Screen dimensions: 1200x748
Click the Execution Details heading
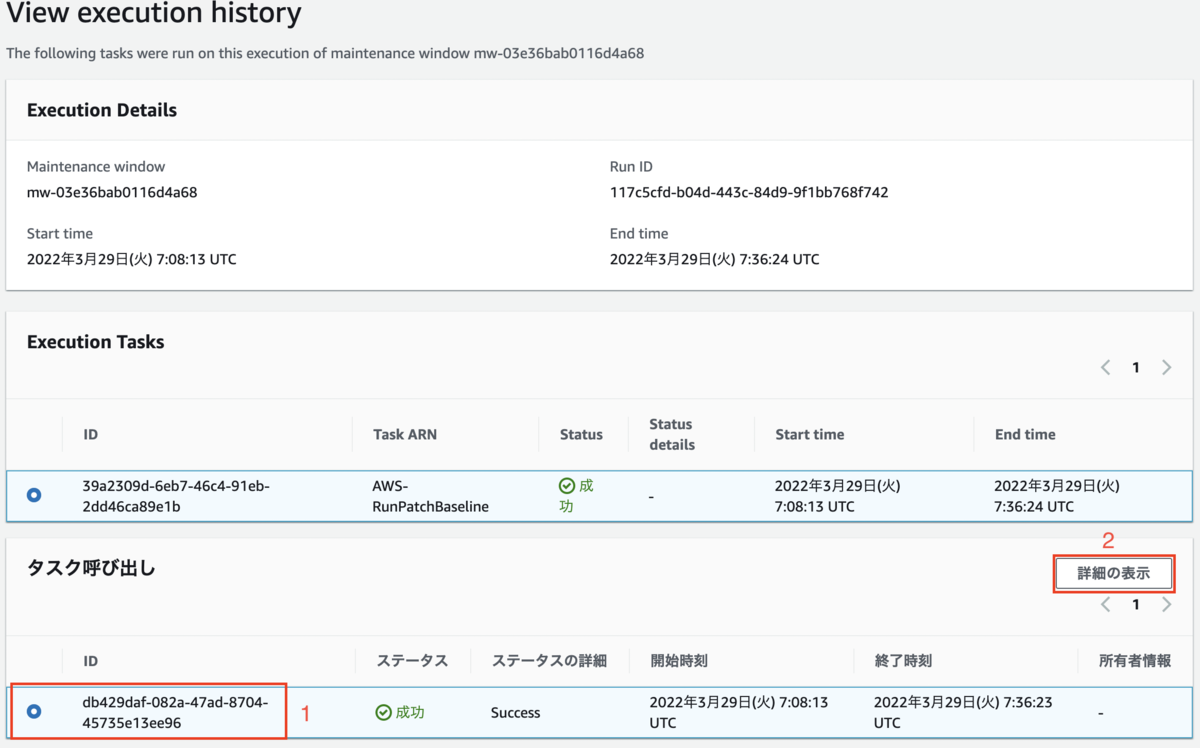(102, 110)
